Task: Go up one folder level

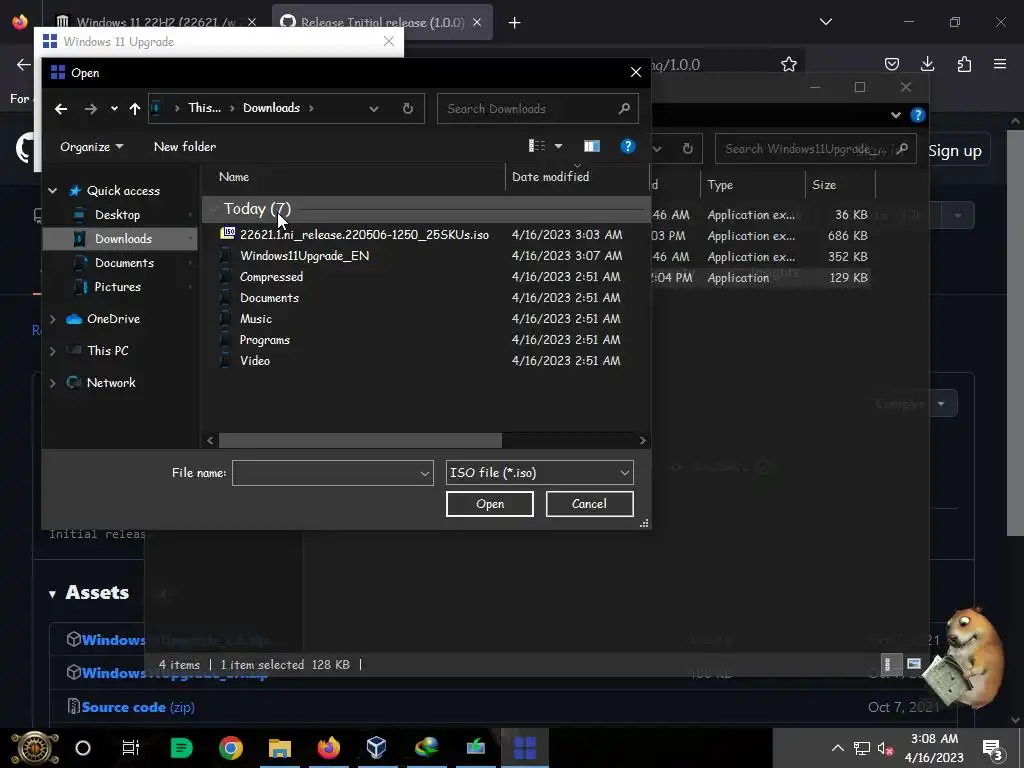Action: click(x=135, y=109)
